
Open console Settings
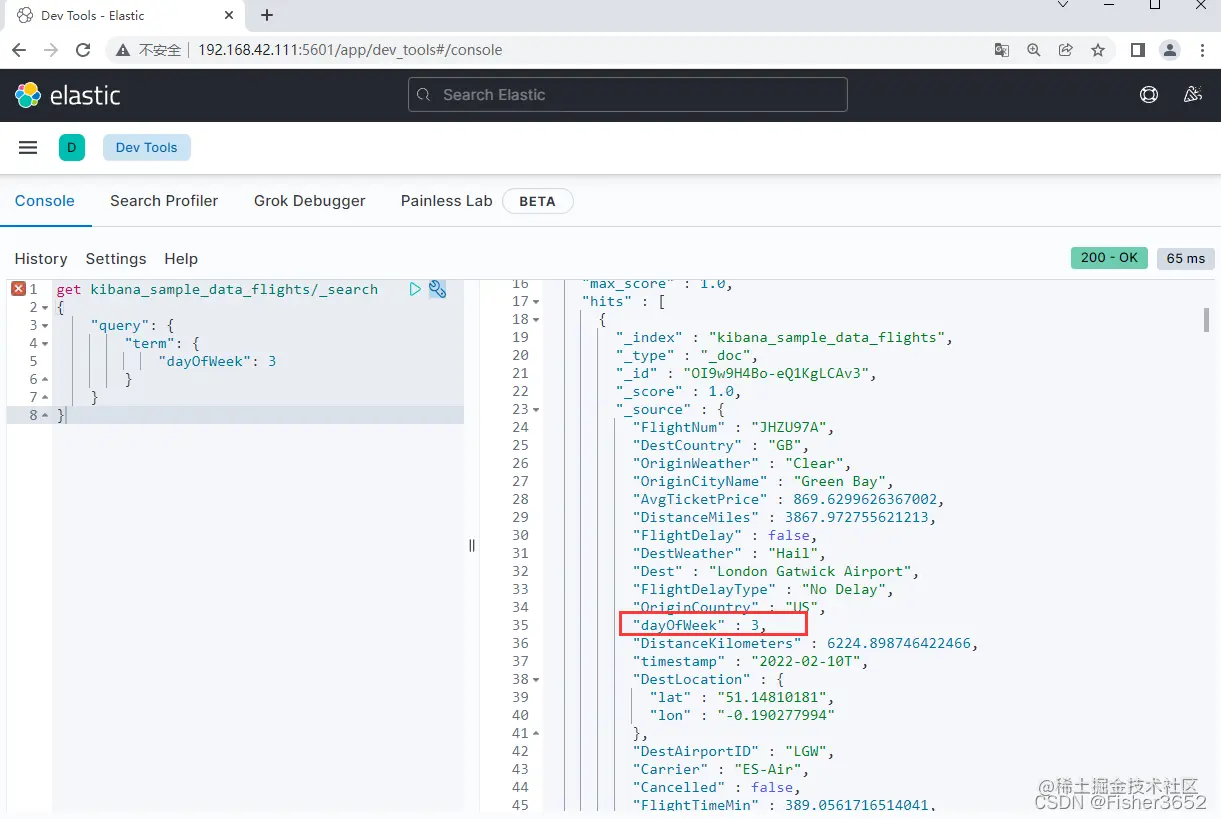coord(116,259)
